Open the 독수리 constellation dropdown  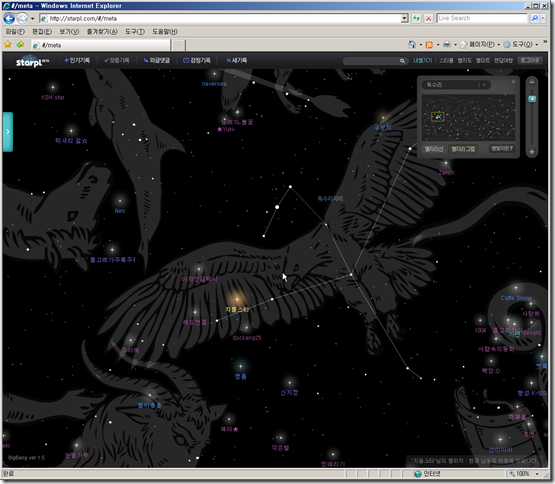[x=456, y=85]
